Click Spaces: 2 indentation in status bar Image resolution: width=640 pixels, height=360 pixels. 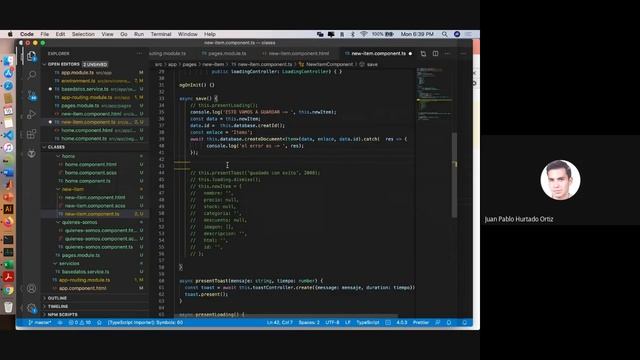[309, 322]
